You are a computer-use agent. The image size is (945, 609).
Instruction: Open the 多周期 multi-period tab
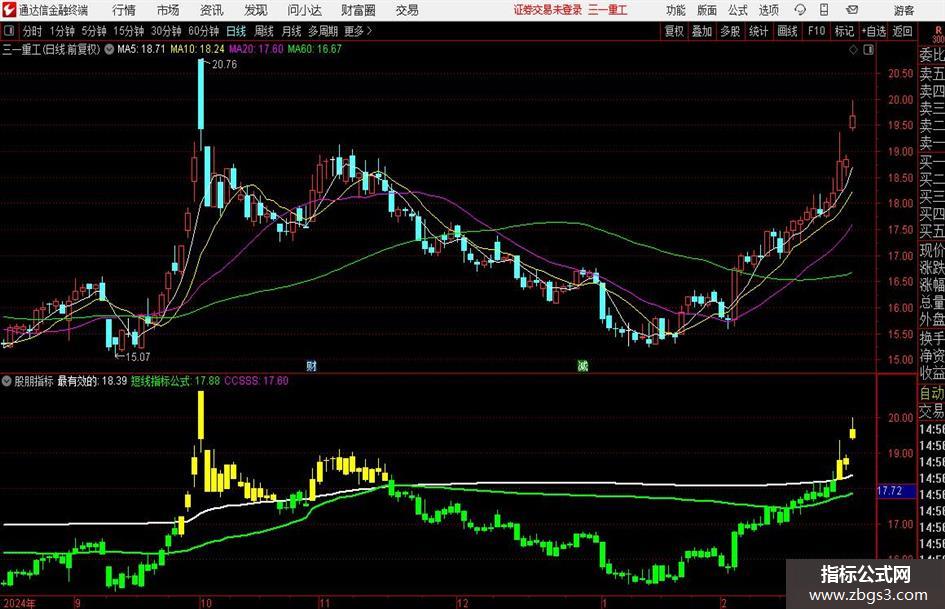(323, 31)
